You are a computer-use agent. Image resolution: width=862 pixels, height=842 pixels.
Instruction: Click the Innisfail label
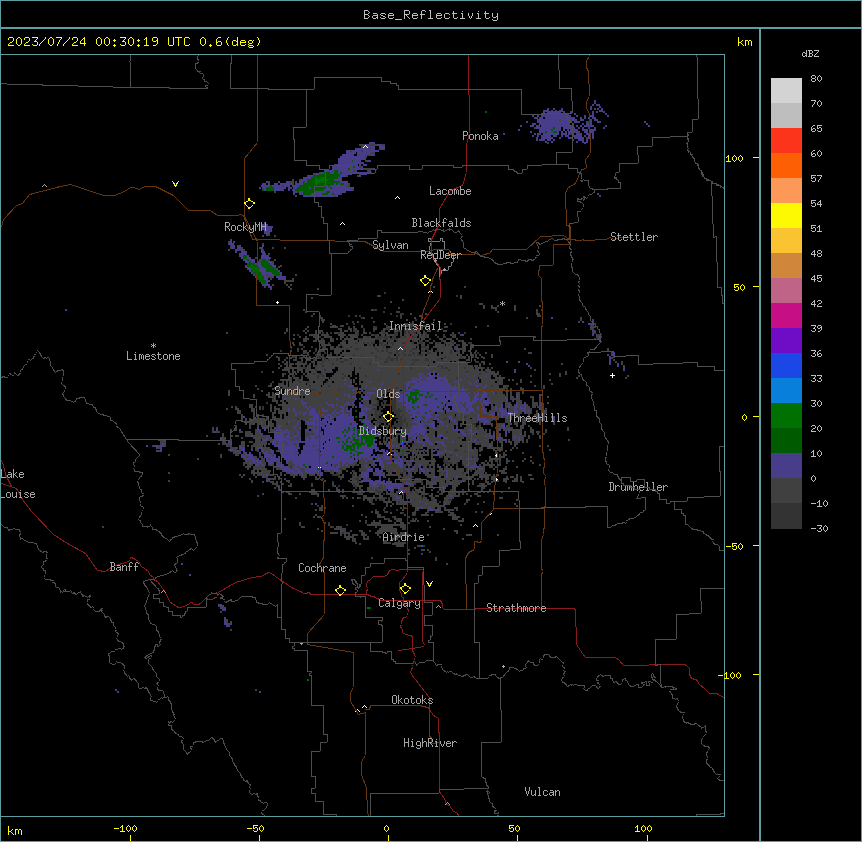coord(416,326)
